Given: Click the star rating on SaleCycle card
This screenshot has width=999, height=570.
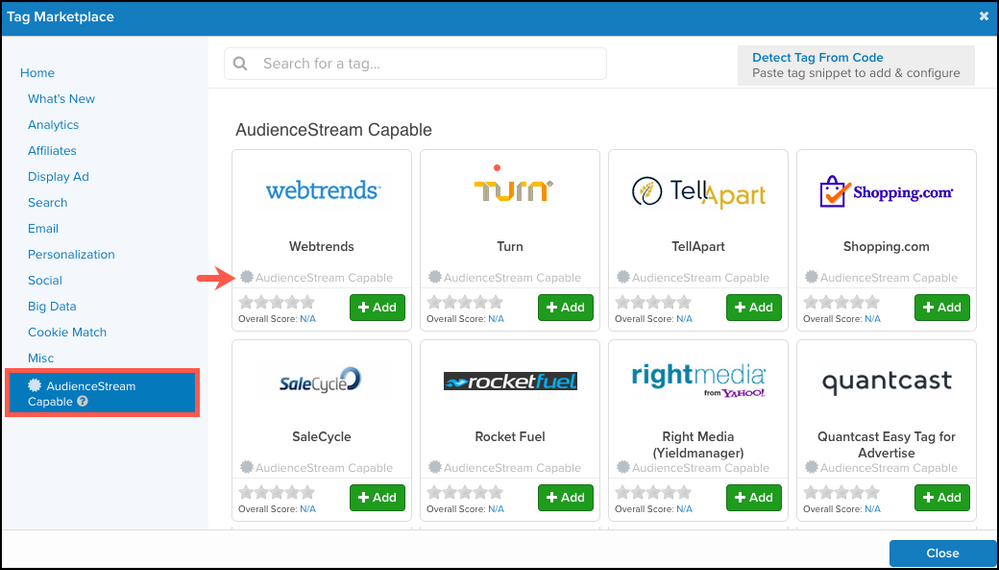Looking at the screenshot, I should pos(277,492).
